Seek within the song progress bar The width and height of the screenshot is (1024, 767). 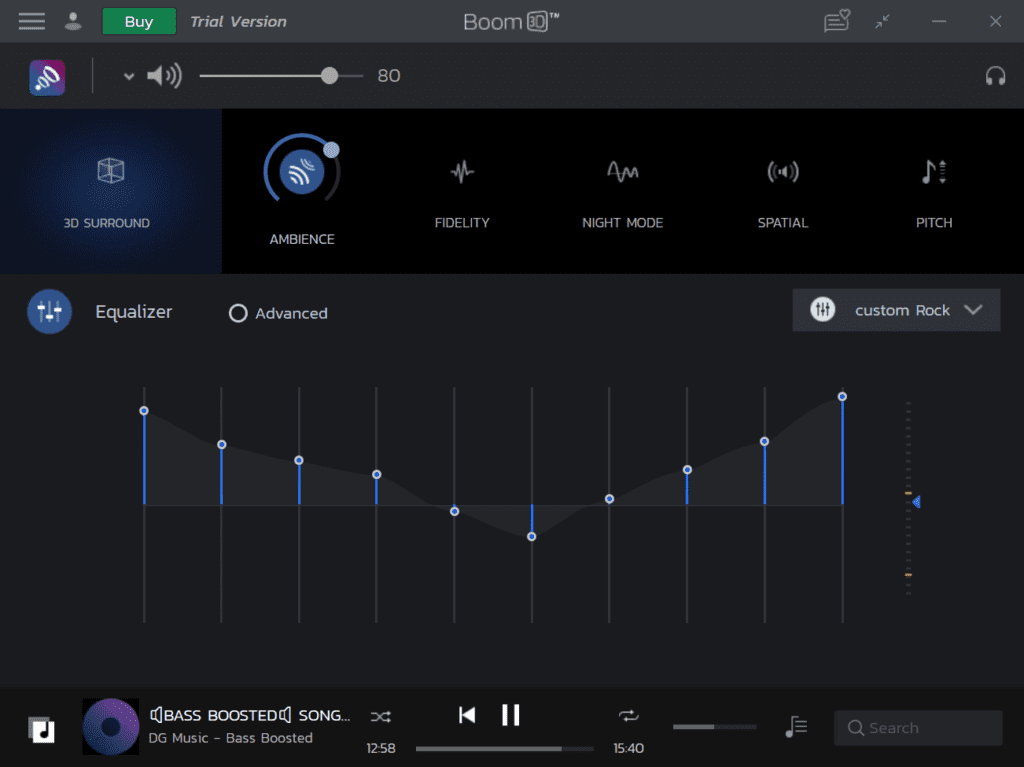505,749
